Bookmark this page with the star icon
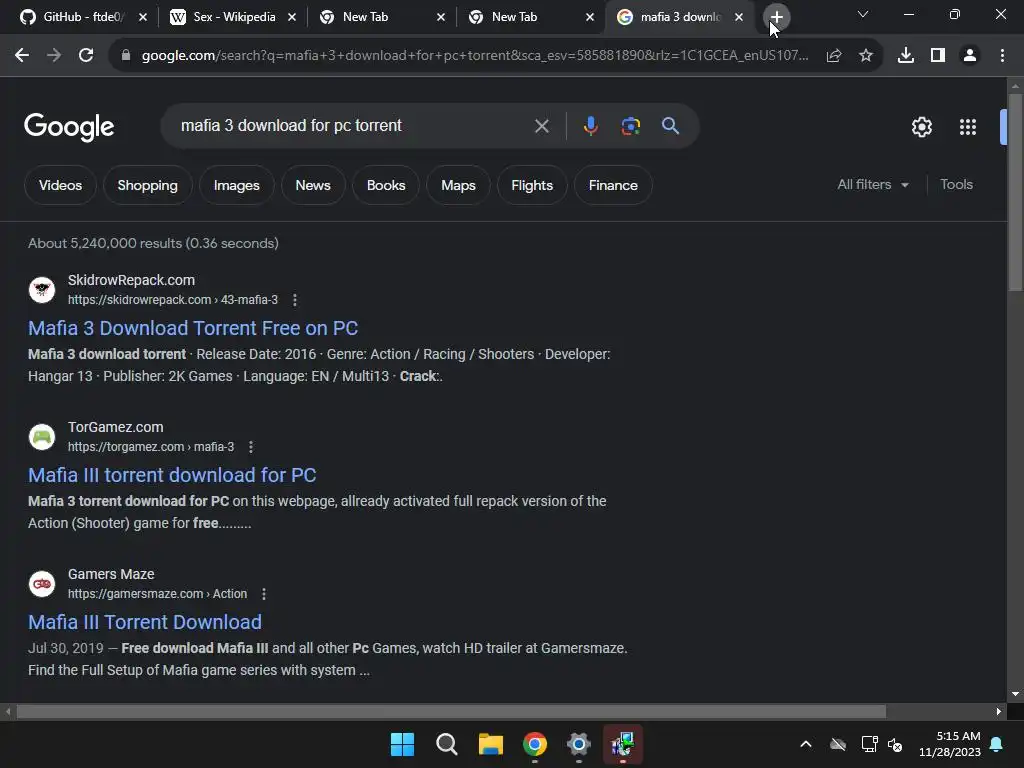 tap(866, 56)
